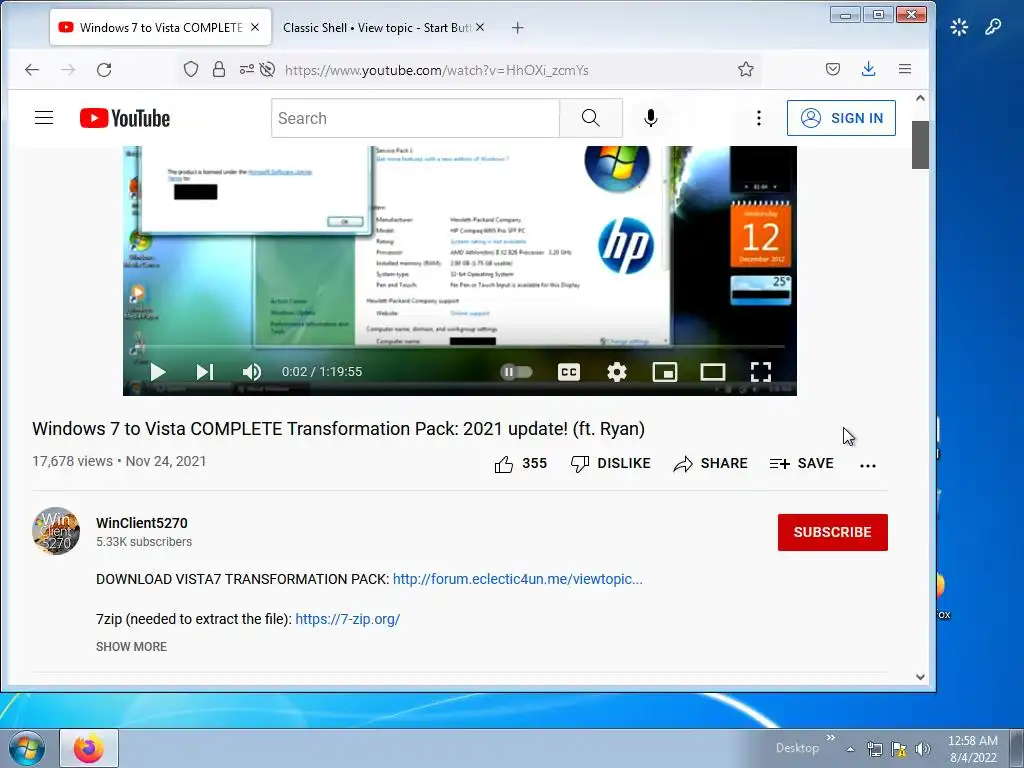Click Firefox icon in taskbar

(x=89, y=748)
